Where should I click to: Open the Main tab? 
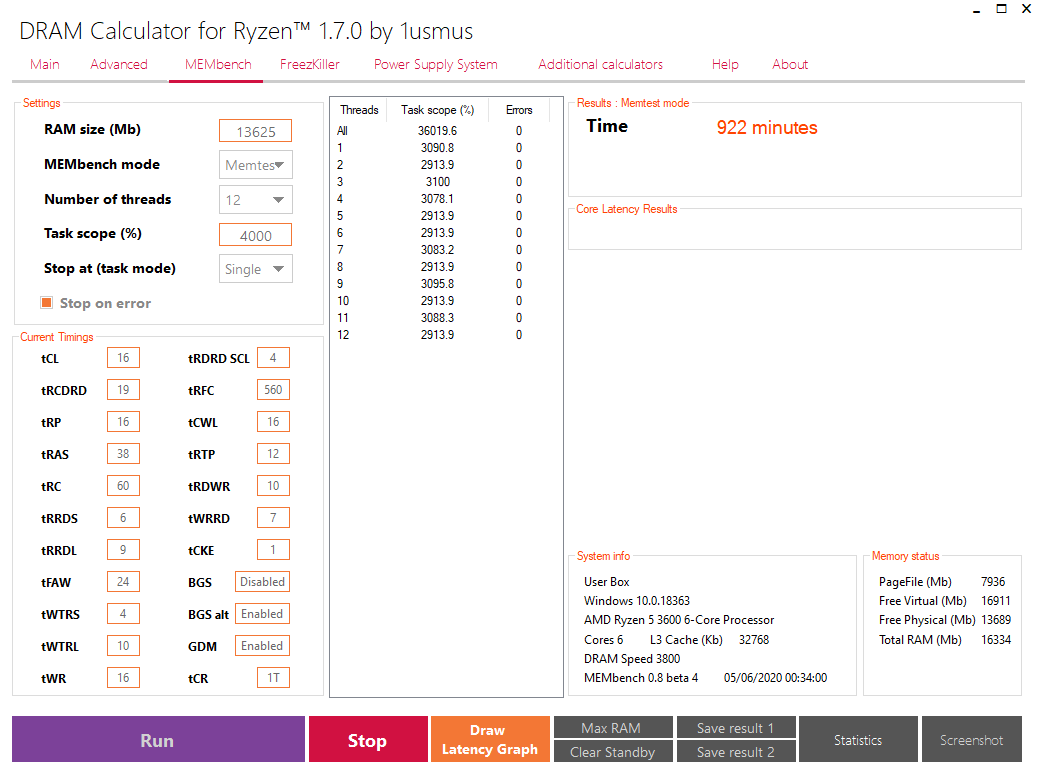click(x=44, y=64)
